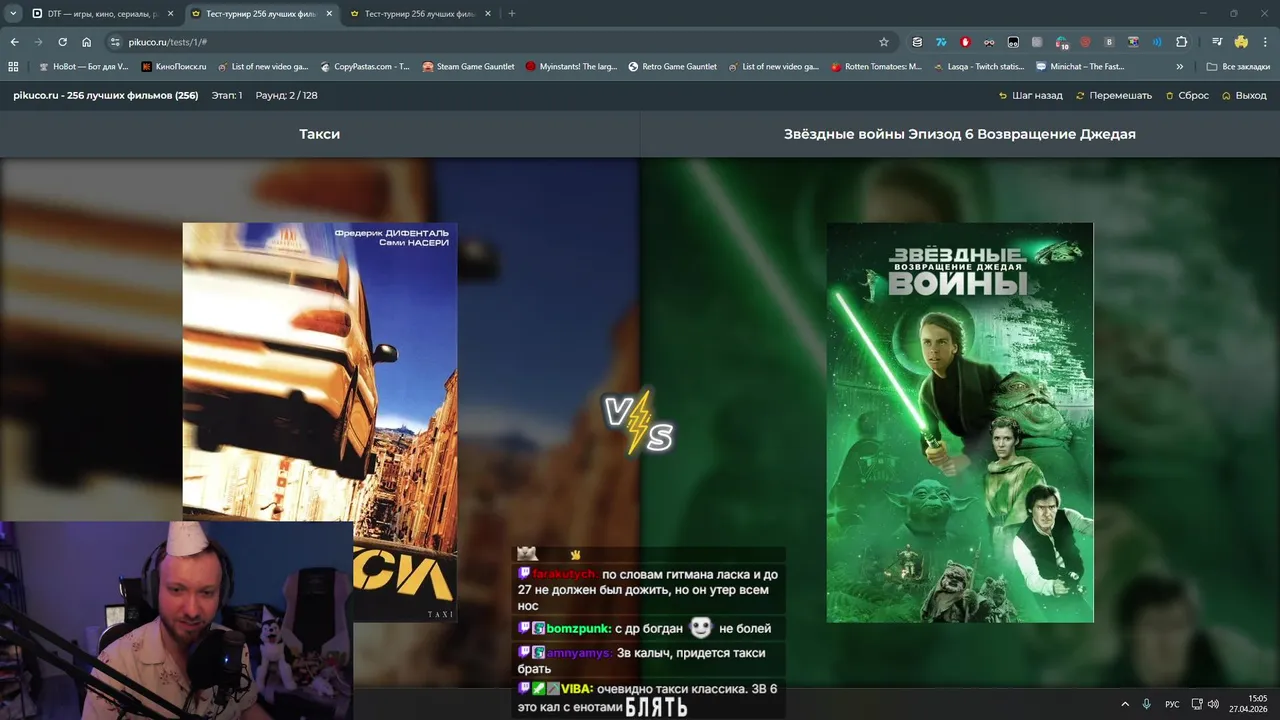This screenshot has height=720, width=1280.
Task: Expand the system tray hidden icons chevron
Action: click(1125, 704)
